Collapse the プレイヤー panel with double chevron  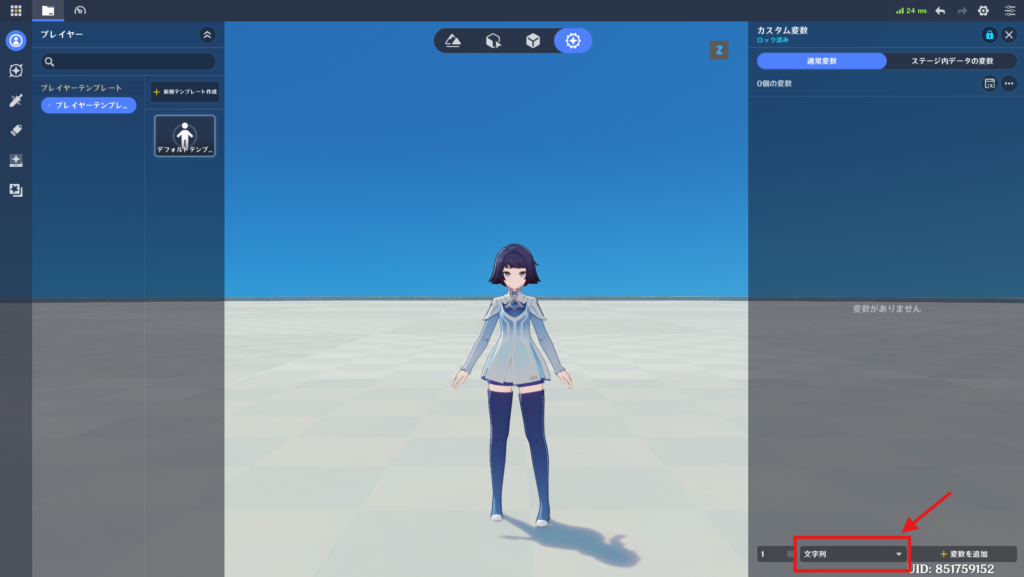click(207, 35)
